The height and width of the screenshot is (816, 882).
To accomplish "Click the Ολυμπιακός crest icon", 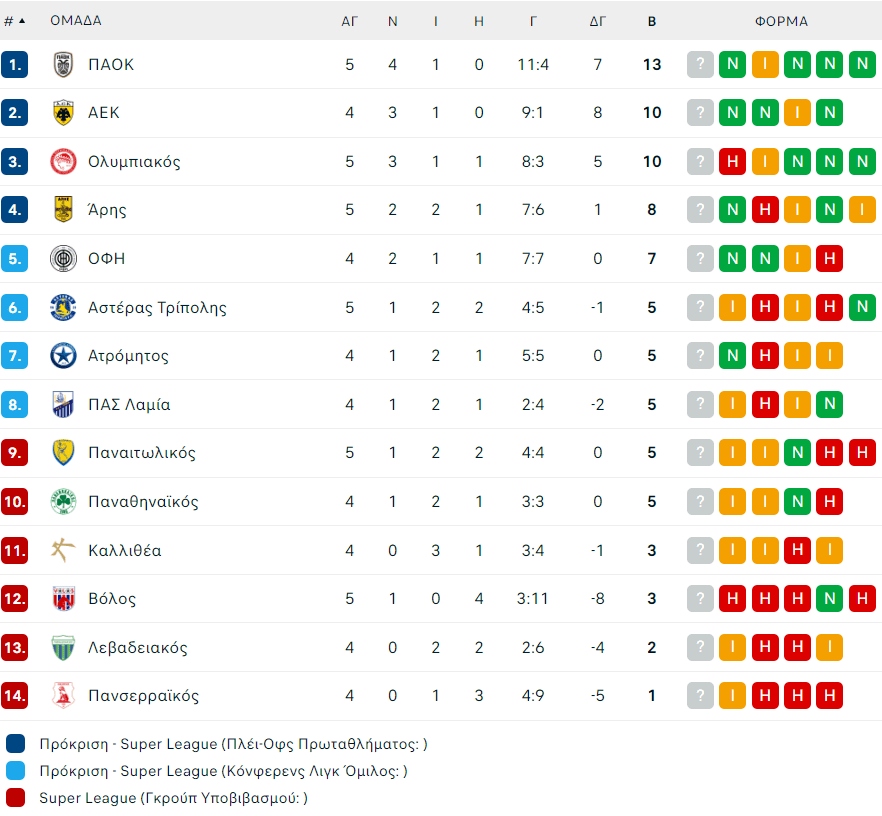I will 64,162.
